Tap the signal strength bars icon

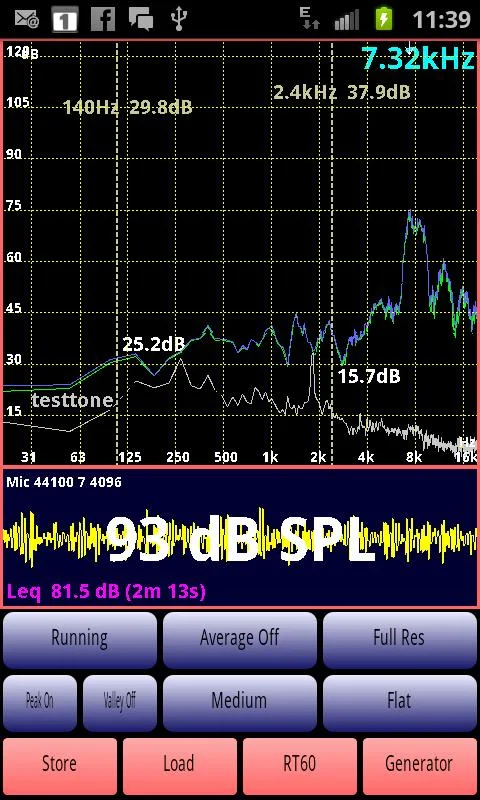tap(346, 19)
